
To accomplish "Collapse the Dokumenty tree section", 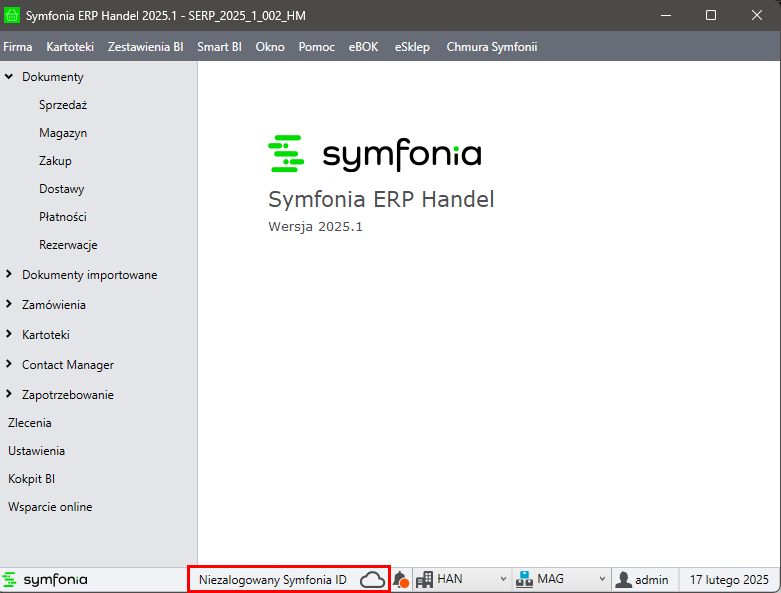I will tap(9, 77).
